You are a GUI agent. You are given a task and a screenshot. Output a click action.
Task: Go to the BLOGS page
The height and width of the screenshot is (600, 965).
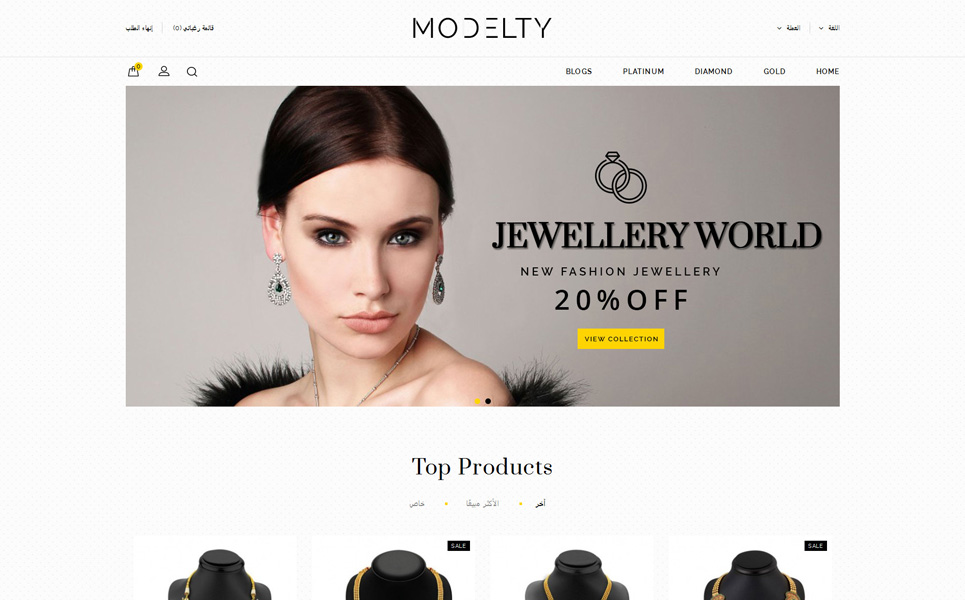(x=579, y=71)
